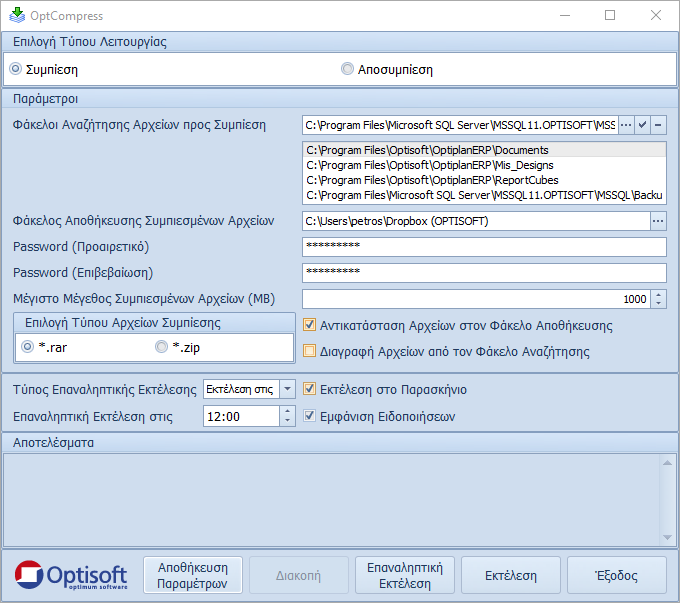
Task: Click browse (…) button for Dropbox save folder
Action: pyautogui.click(x=658, y=220)
